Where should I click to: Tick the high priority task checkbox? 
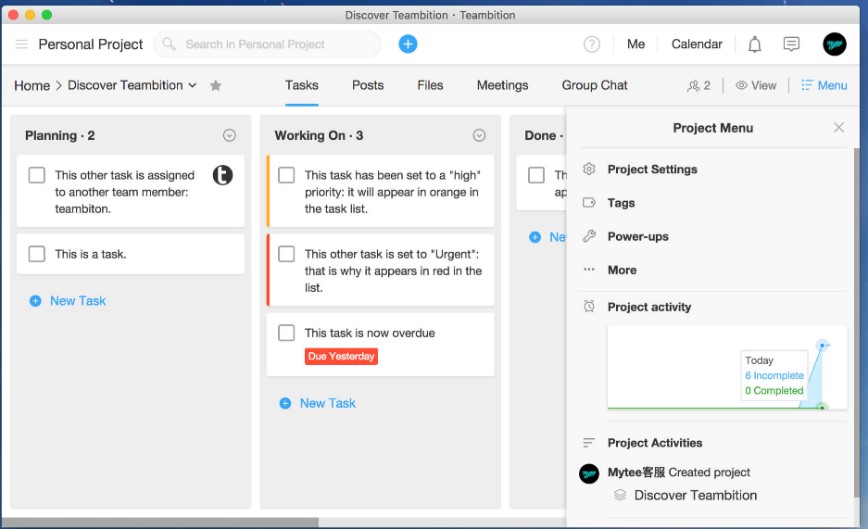287,175
